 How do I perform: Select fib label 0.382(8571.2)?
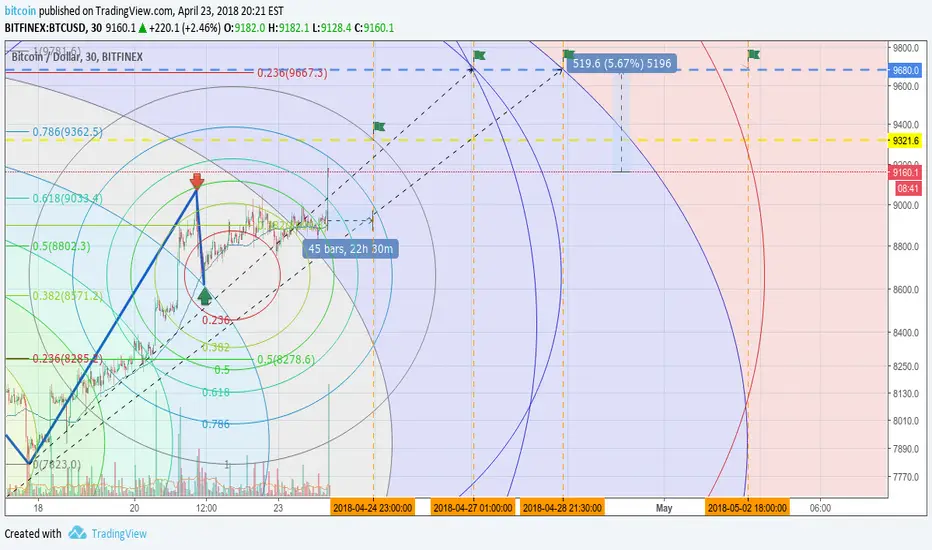[67, 296]
